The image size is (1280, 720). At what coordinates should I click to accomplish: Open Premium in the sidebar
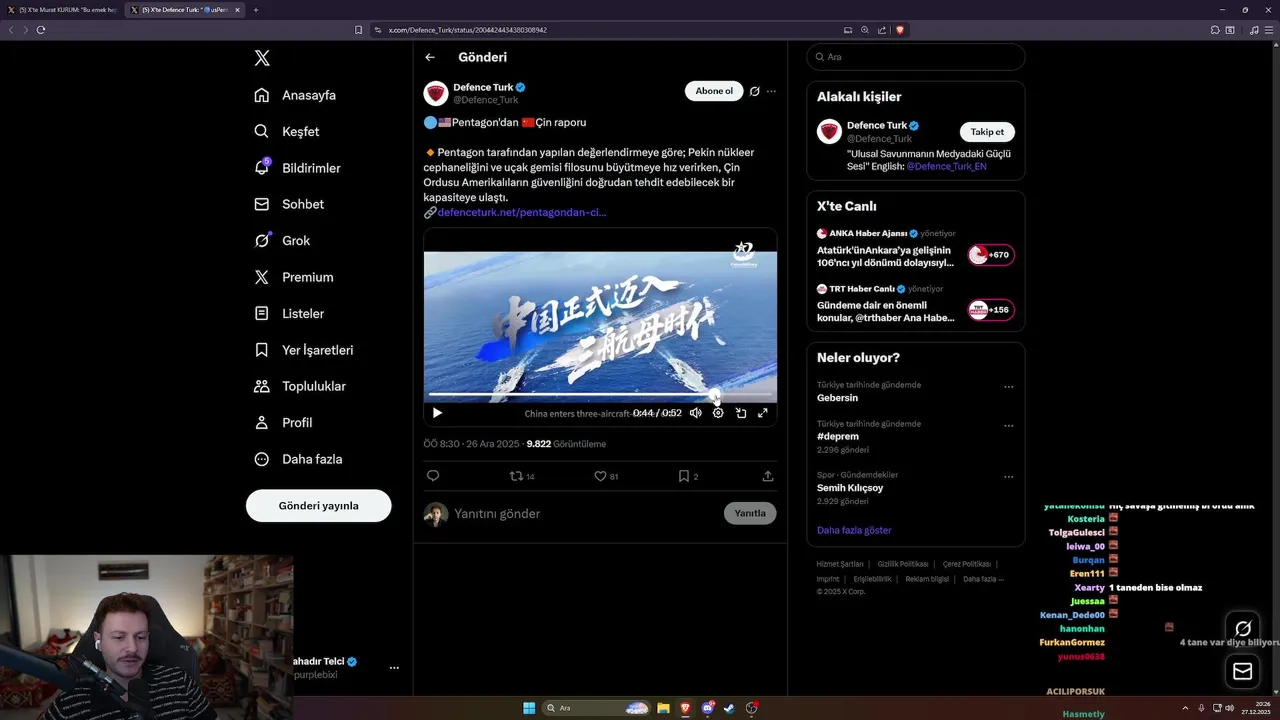point(294,277)
